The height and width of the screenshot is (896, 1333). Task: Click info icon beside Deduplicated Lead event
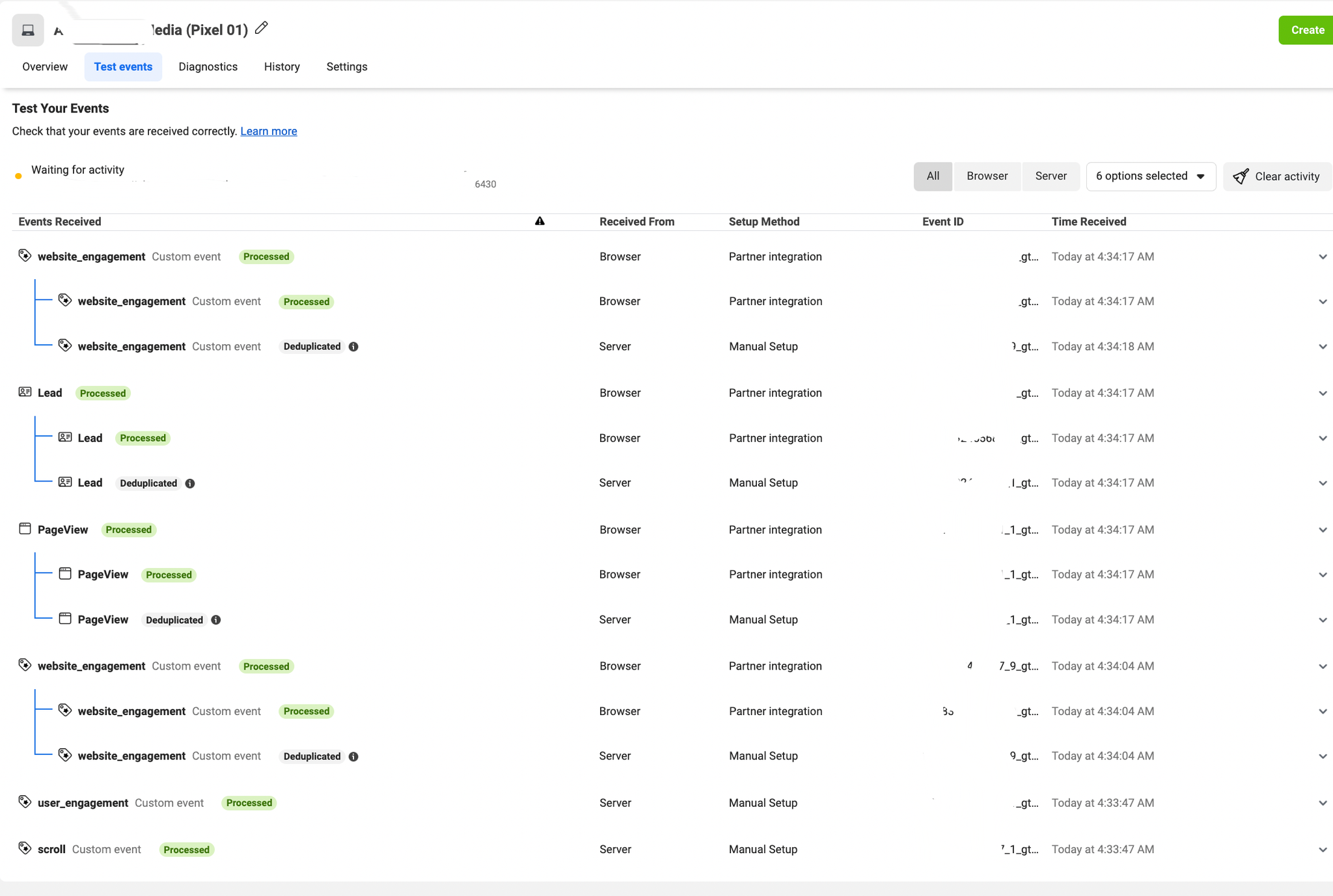tap(190, 483)
